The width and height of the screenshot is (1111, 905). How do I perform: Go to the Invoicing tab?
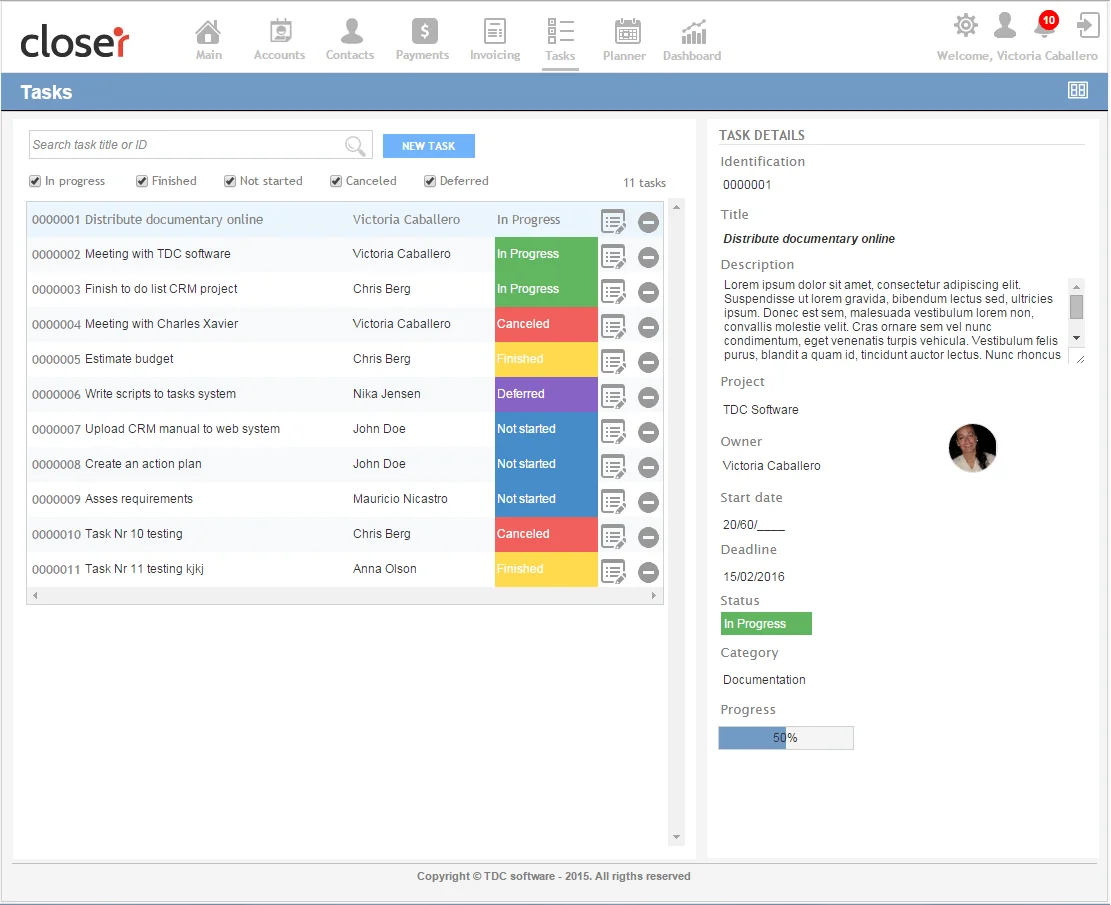pos(495,40)
